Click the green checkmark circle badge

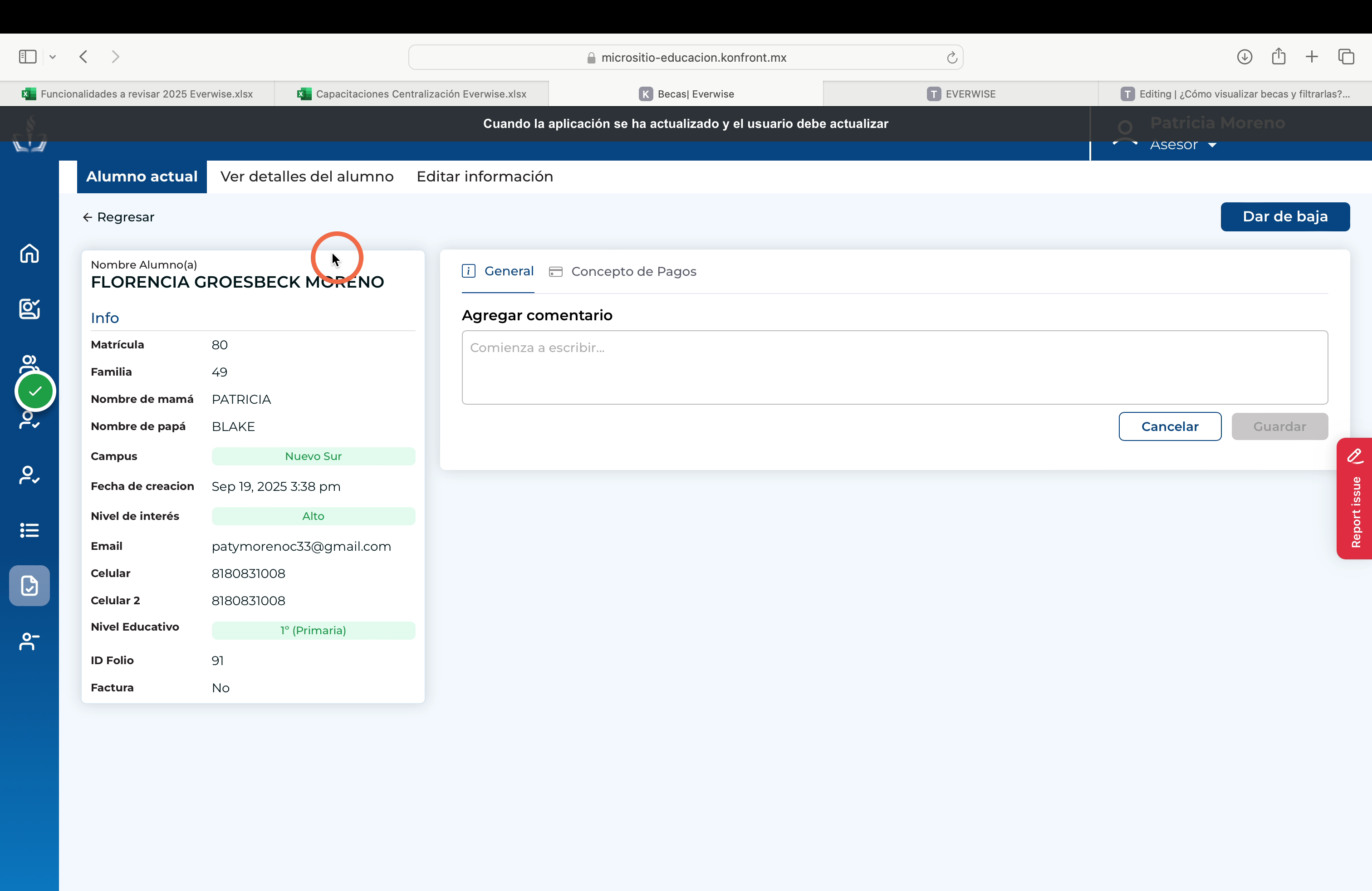pyautogui.click(x=35, y=392)
